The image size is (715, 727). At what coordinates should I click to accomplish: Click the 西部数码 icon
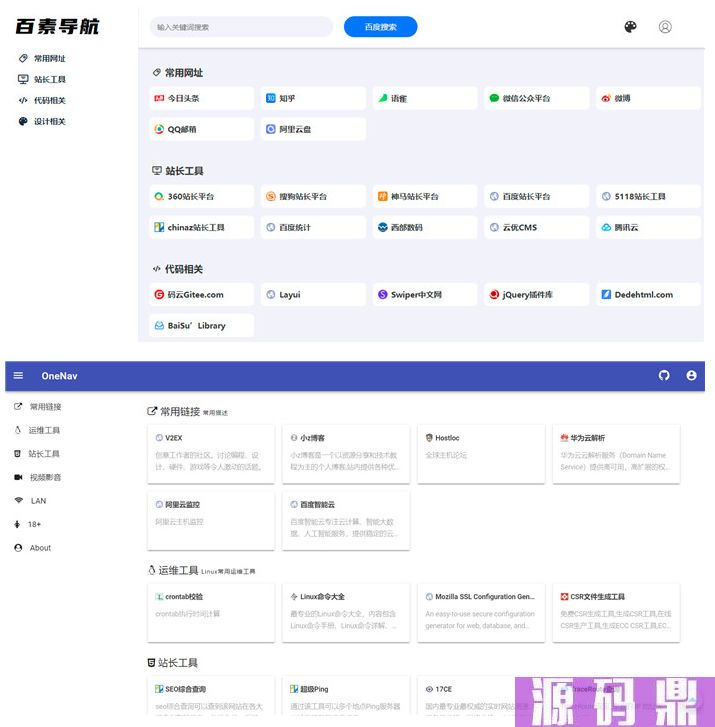pos(383,227)
